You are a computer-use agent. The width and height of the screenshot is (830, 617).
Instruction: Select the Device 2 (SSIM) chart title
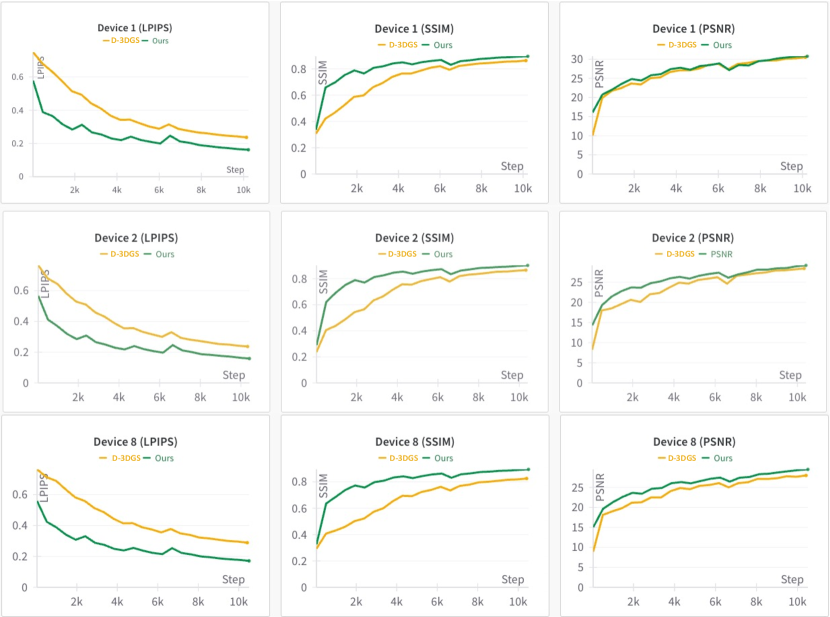414,238
